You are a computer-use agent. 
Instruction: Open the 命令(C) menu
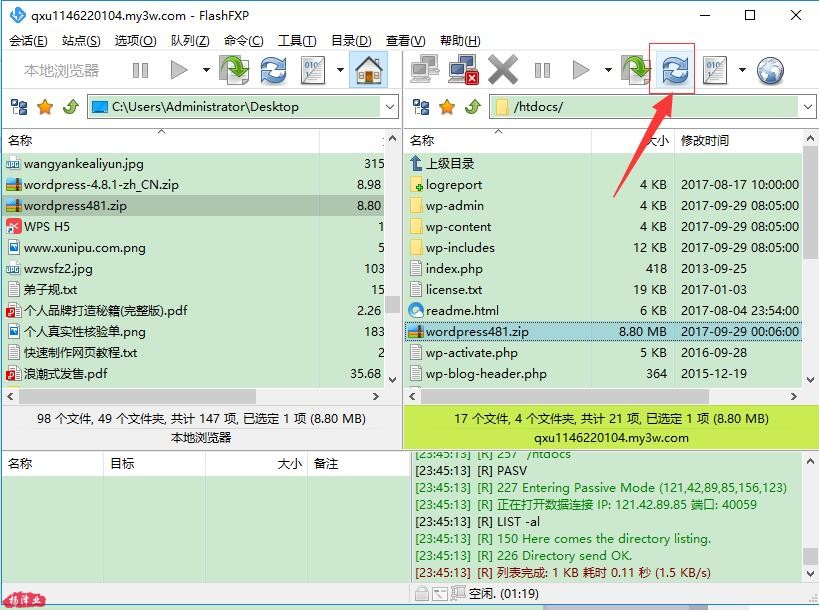coord(243,41)
